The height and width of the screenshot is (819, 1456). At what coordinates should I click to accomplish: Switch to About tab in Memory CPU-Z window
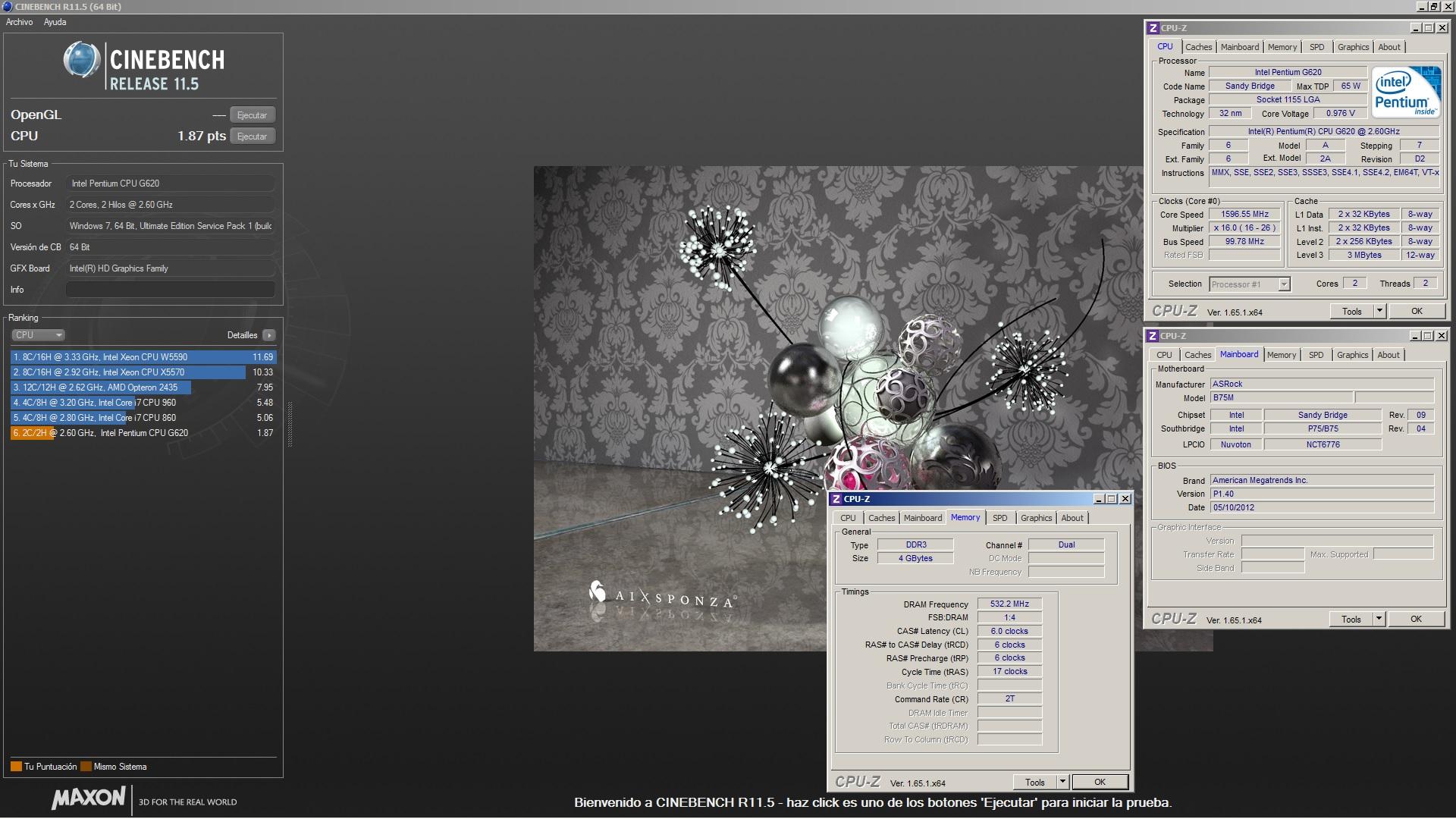1072,518
